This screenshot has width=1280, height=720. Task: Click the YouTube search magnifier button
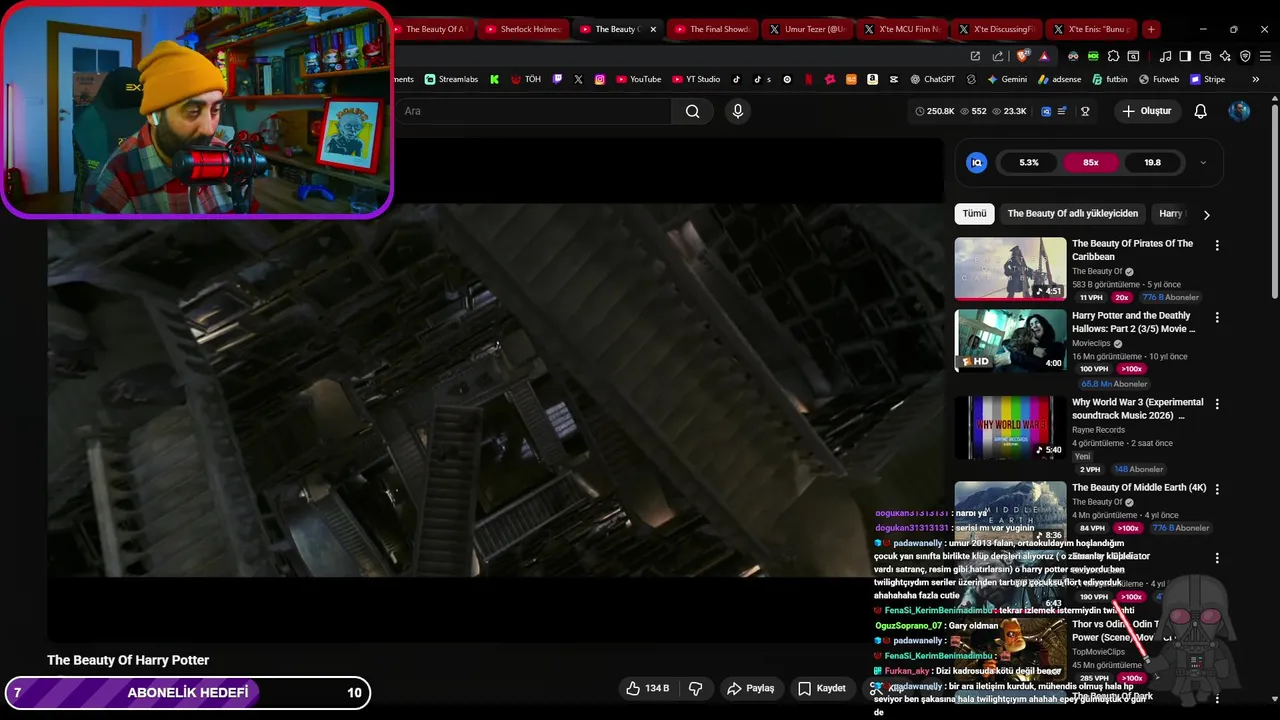(692, 111)
